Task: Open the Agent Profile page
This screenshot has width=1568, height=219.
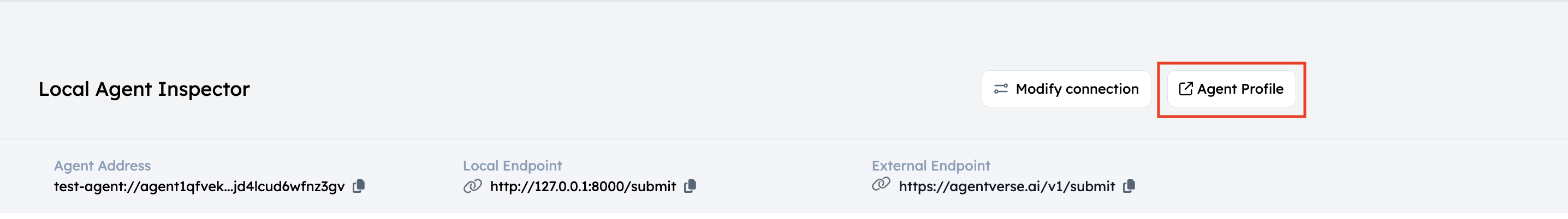Action: [x=1231, y=89]
